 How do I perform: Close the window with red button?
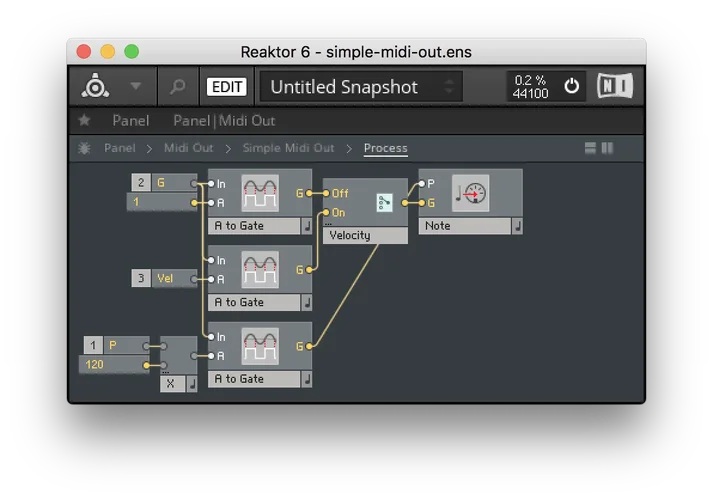tap(84, 51)
